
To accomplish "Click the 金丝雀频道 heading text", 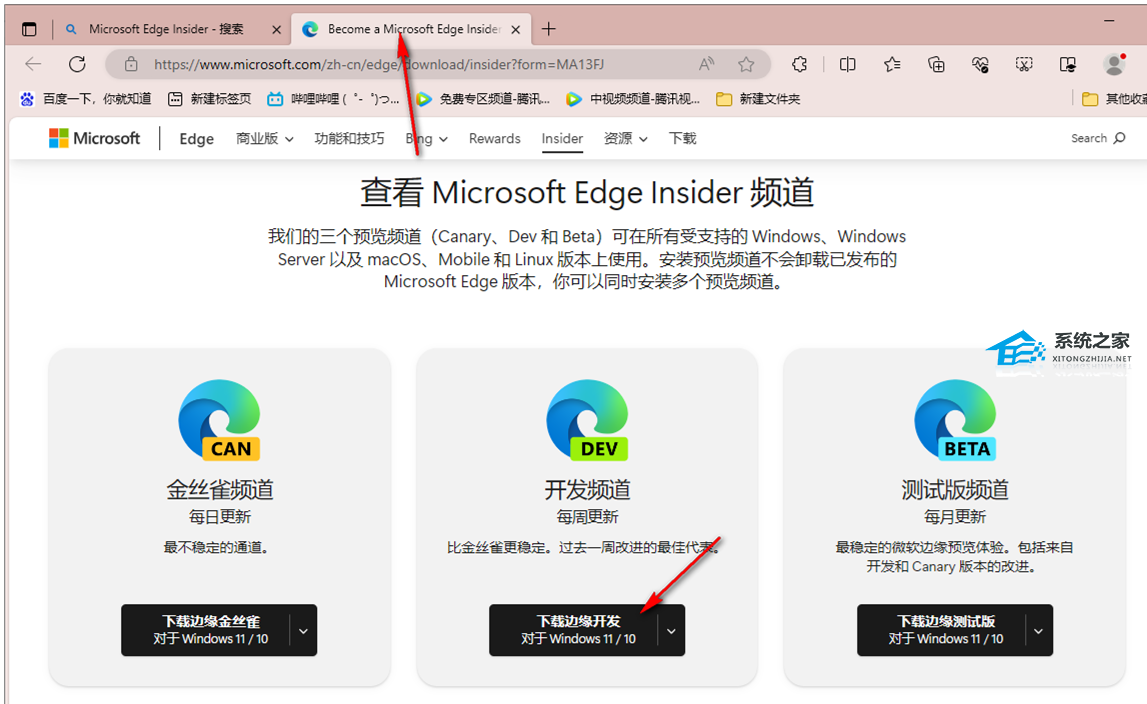I will pos(220,490).
